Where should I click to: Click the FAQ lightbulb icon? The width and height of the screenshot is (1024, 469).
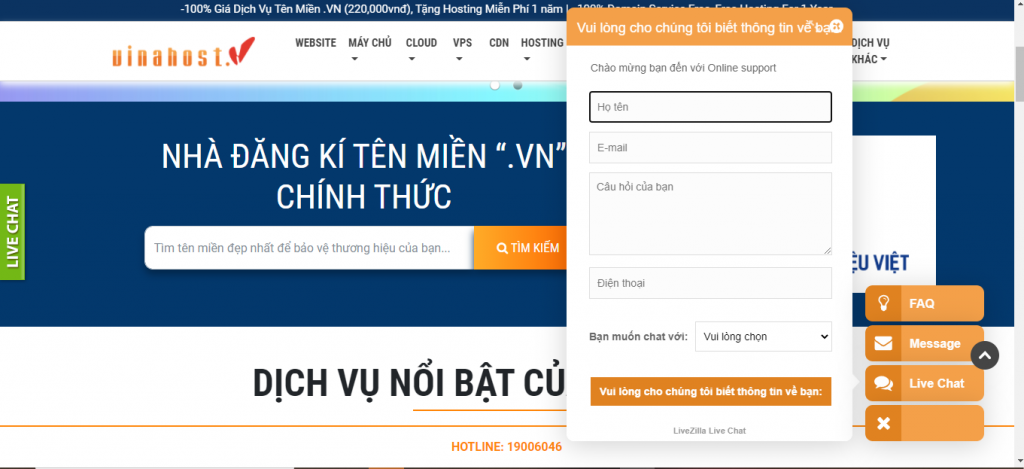pos(884,303)
